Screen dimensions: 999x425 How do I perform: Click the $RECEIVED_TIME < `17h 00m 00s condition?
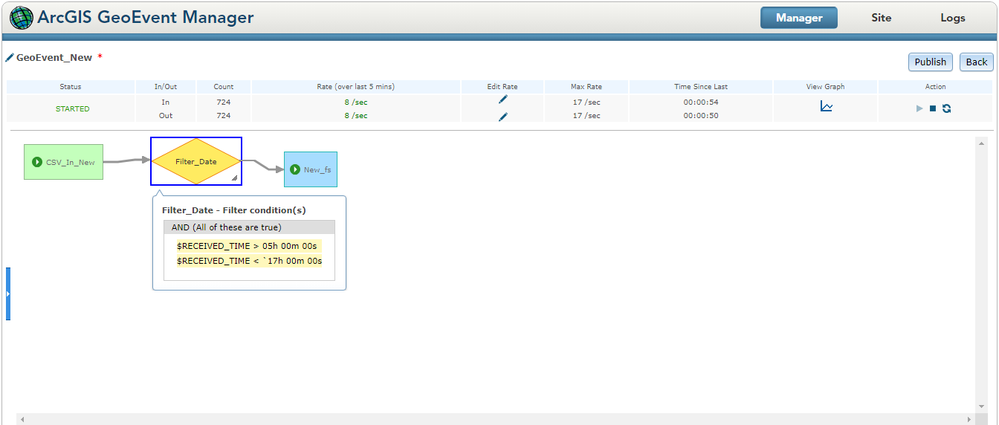tap(249, 261)
